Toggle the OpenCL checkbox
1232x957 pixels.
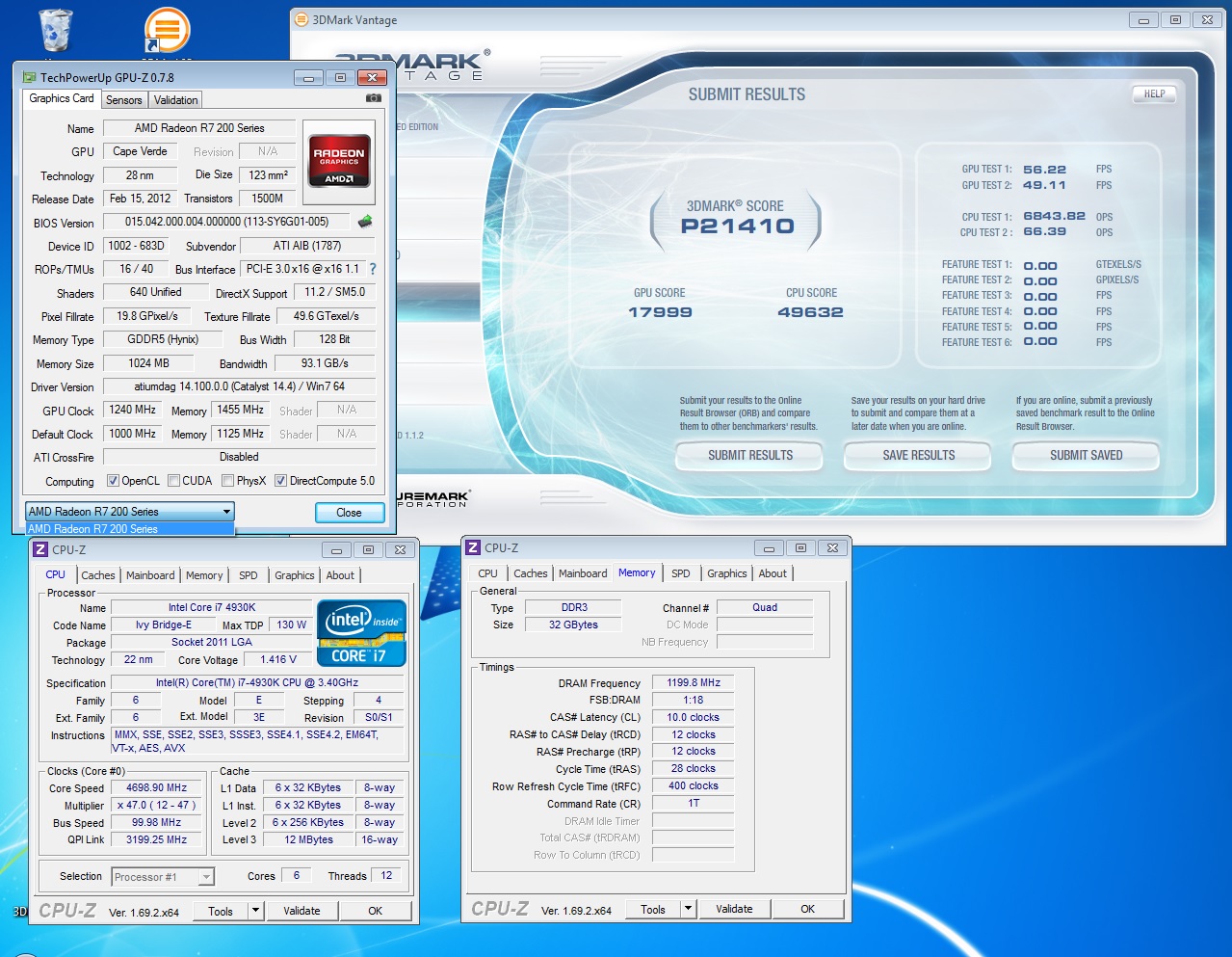[x=113, y=481]
